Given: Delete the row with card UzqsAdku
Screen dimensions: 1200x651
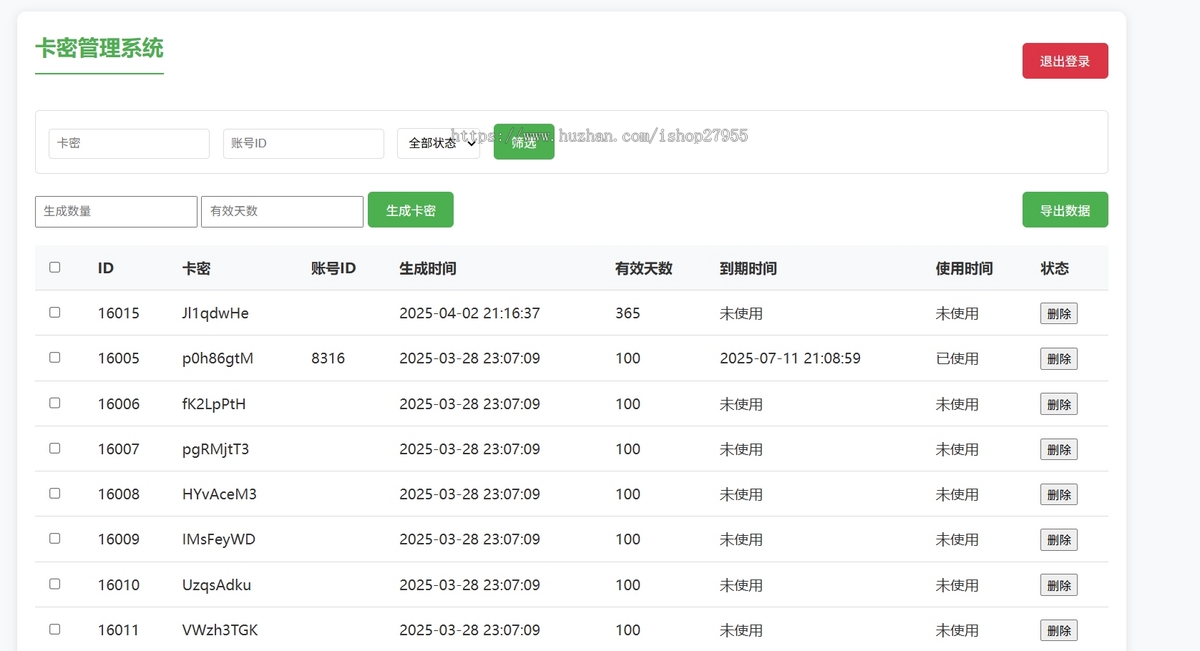Looking at the screenshot, I should pos(1059,585).
